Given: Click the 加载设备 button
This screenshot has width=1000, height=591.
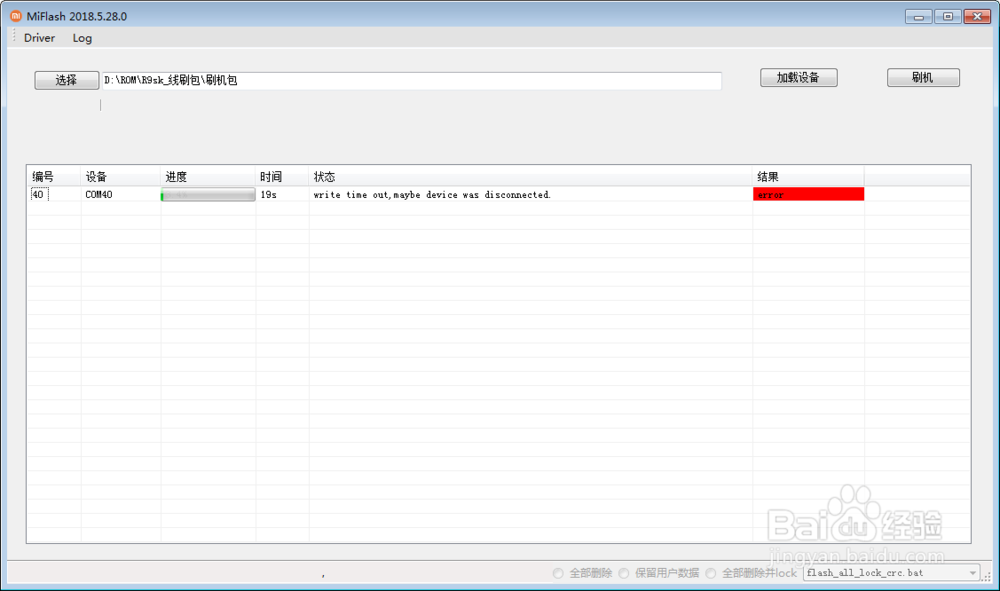Looking at the screenshot, I should click(798, 78).
